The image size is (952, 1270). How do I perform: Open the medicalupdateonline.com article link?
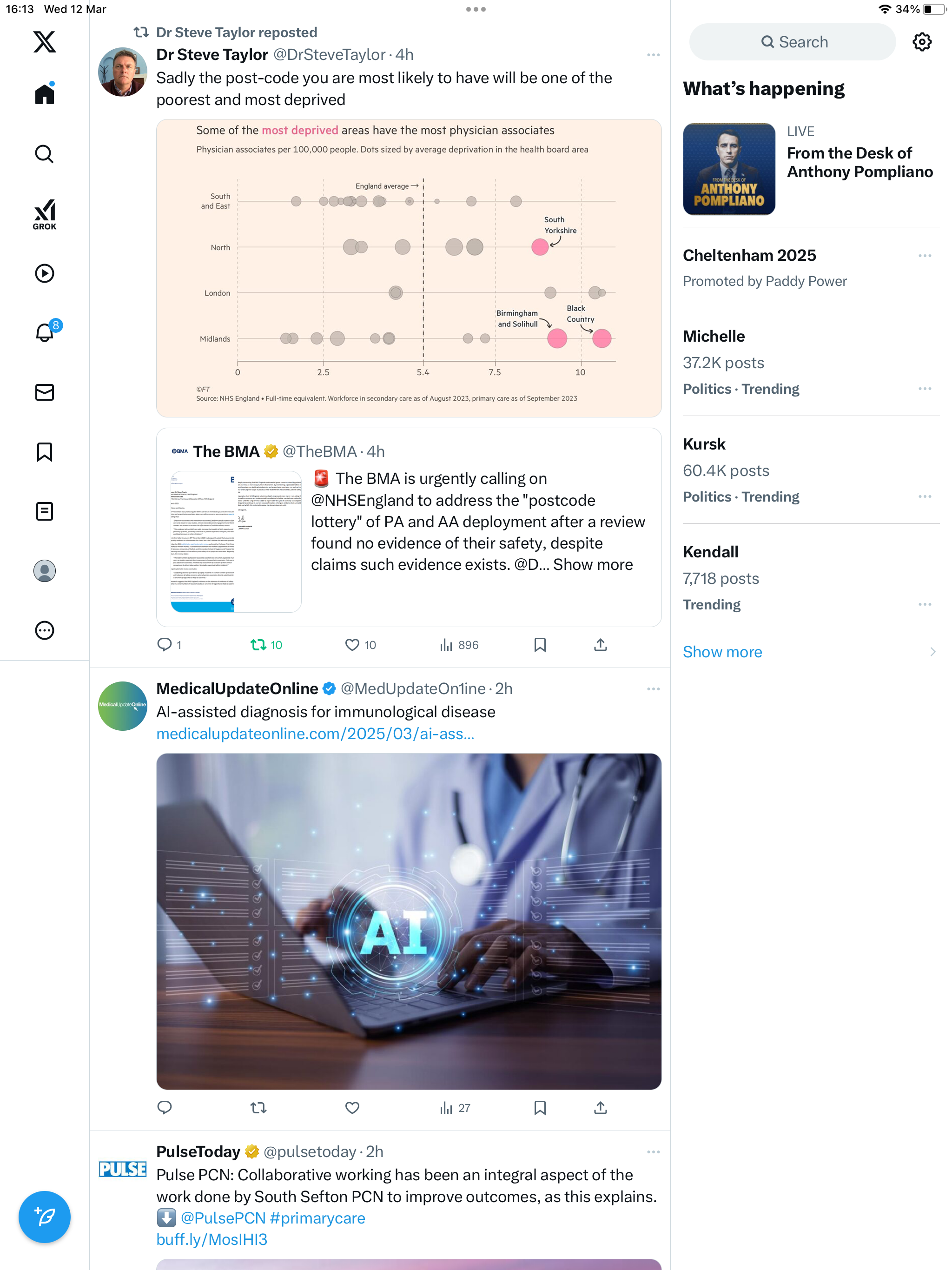[x=315, y=733]
